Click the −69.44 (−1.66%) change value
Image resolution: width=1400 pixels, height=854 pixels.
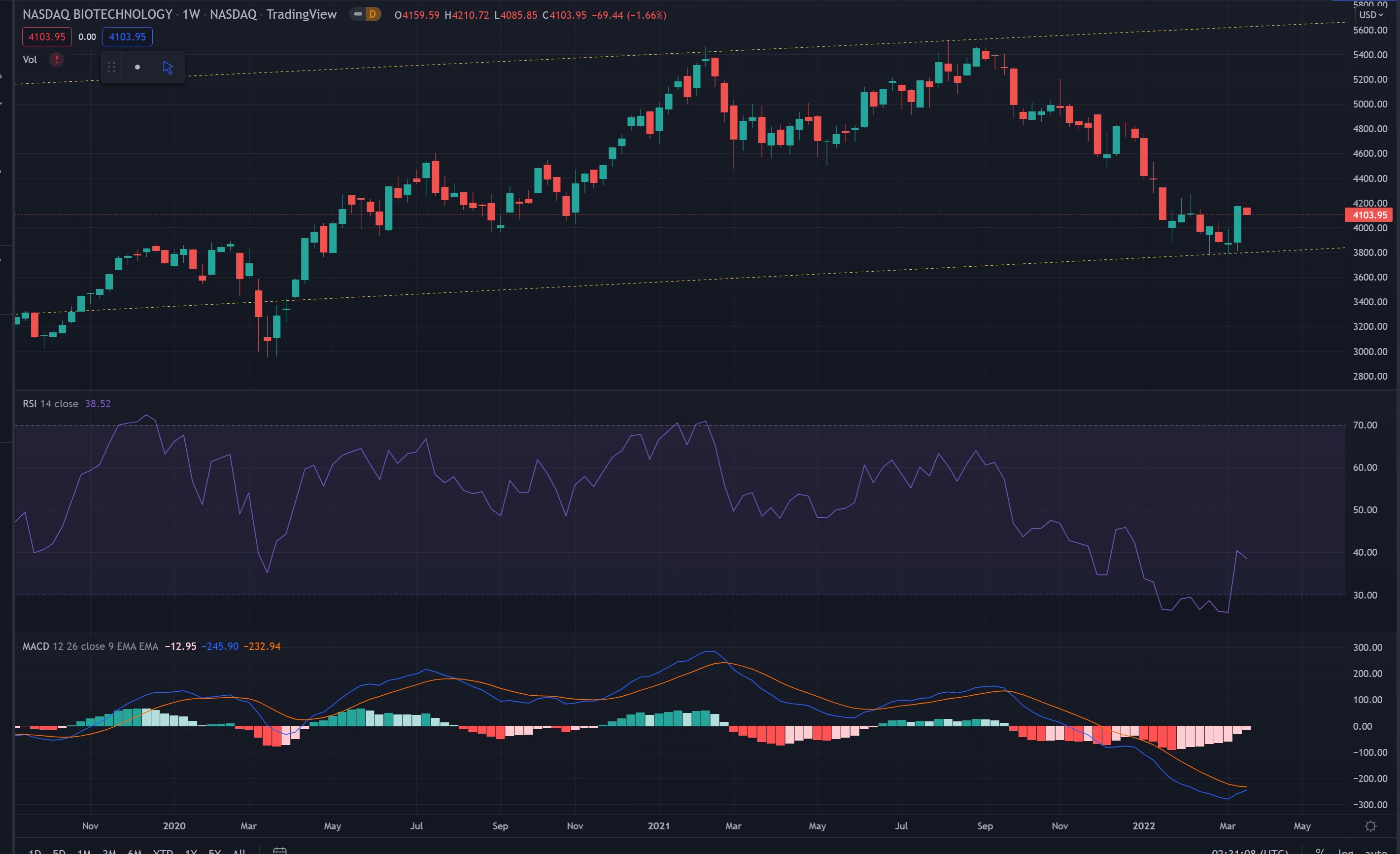[629, 15]
